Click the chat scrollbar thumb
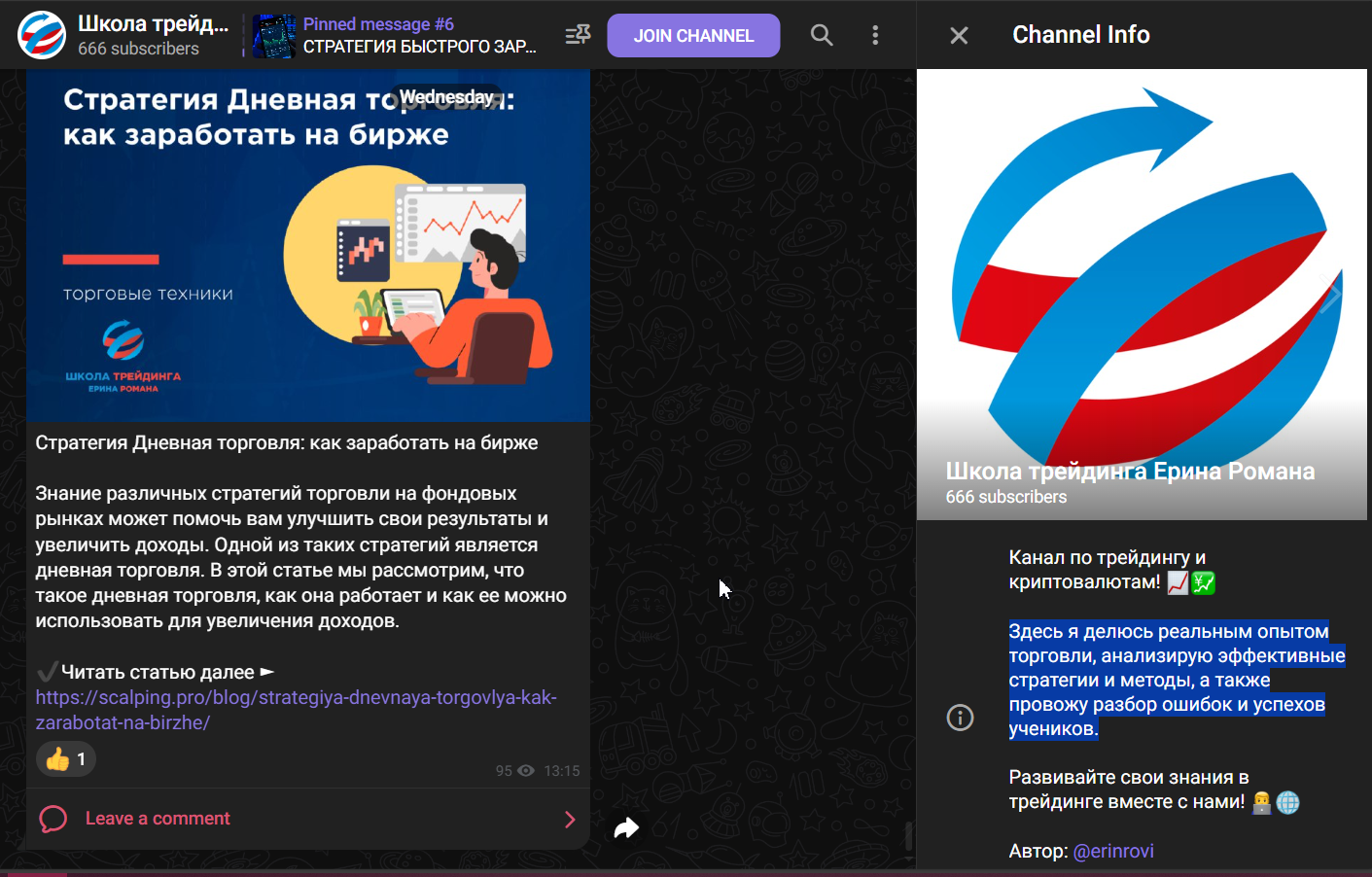1372x877 pixels. 909,836
